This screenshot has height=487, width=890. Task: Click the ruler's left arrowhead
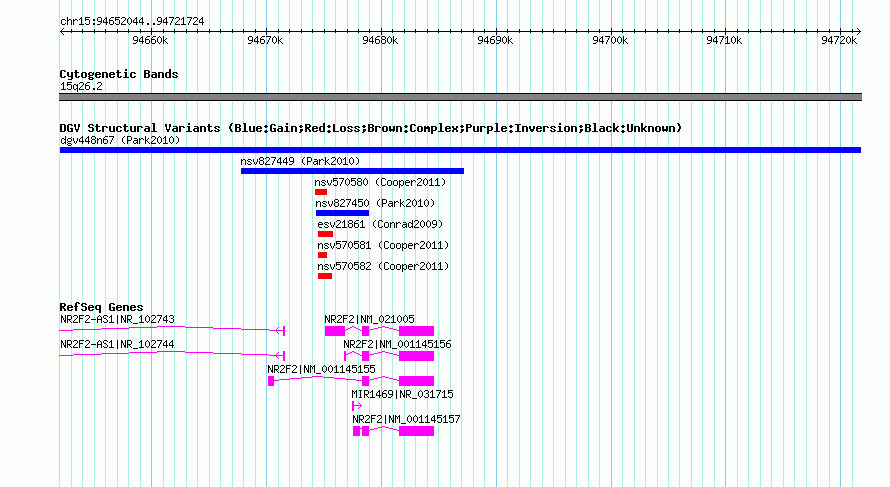[x=62, y=32]
